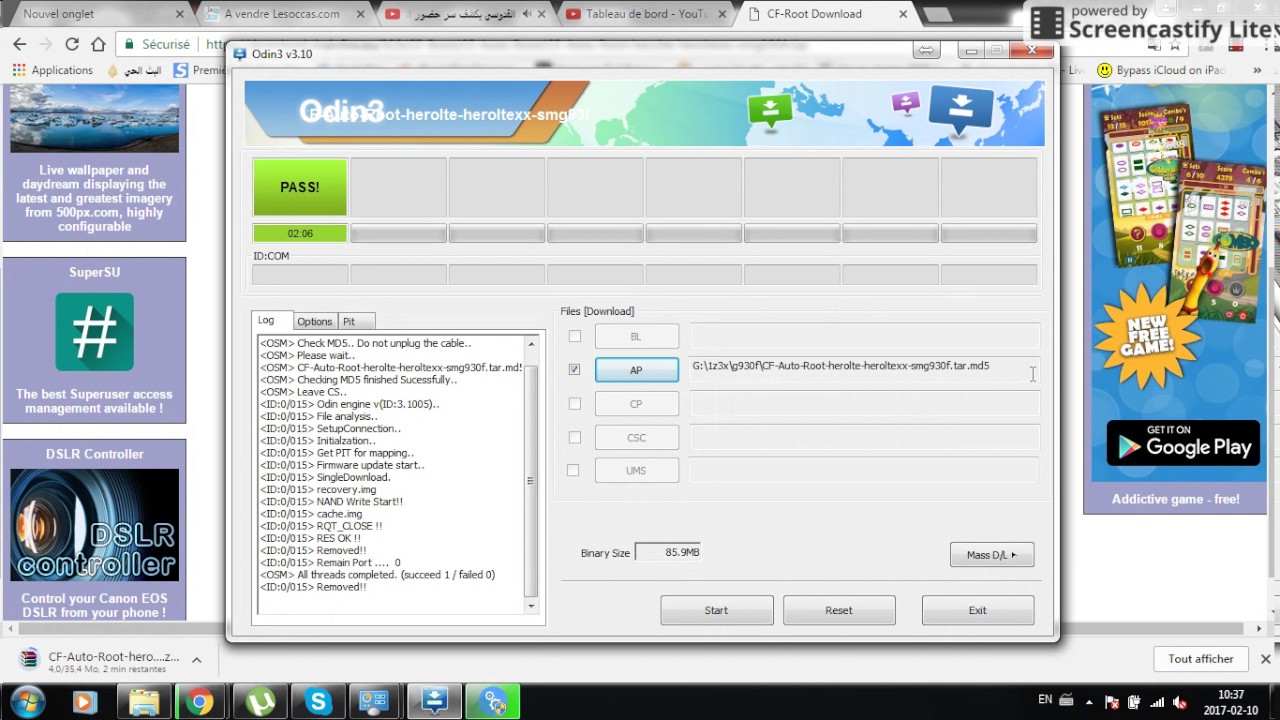Click network signal icon in system tray
Screen dimensions: 1280x720
point(1157,702)
